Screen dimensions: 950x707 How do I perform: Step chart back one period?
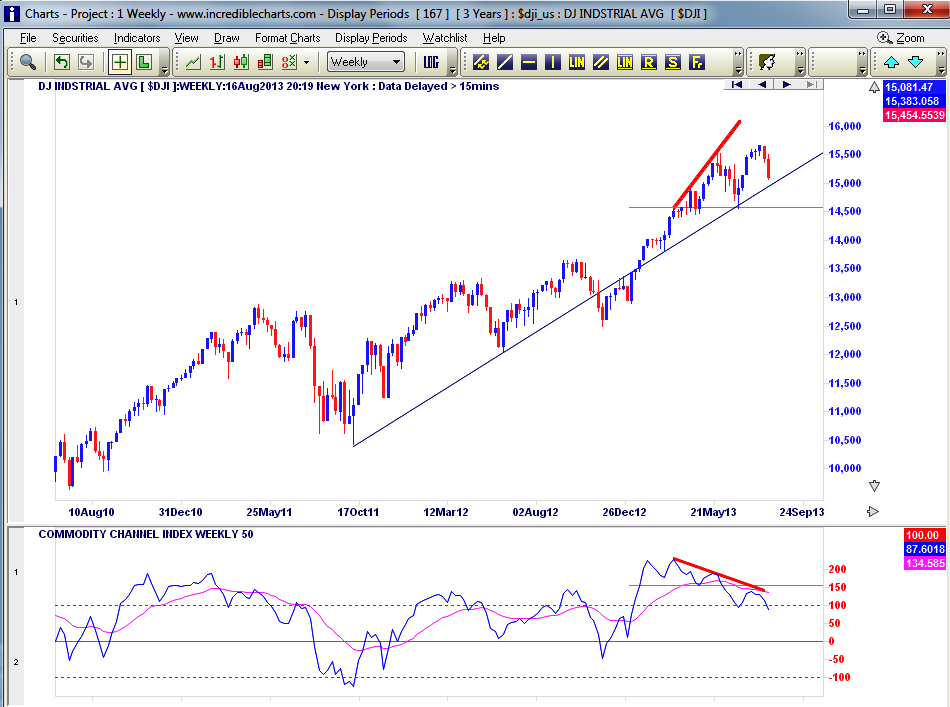click(x=762, y=84)
